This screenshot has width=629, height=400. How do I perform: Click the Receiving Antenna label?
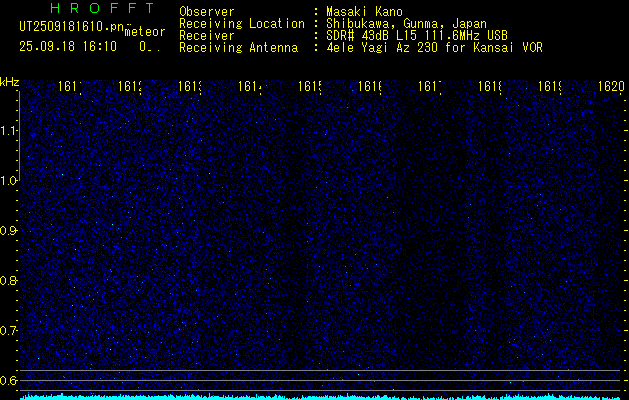[238, 48]
